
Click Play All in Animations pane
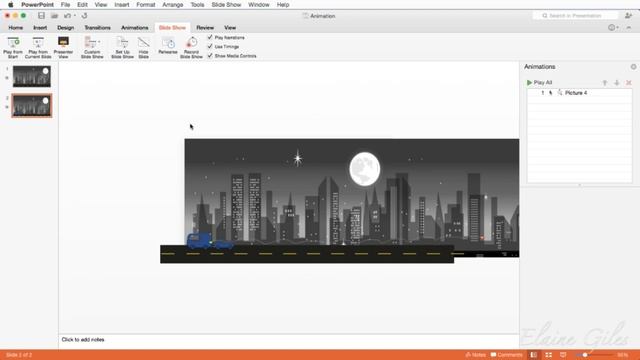(539, 82)
